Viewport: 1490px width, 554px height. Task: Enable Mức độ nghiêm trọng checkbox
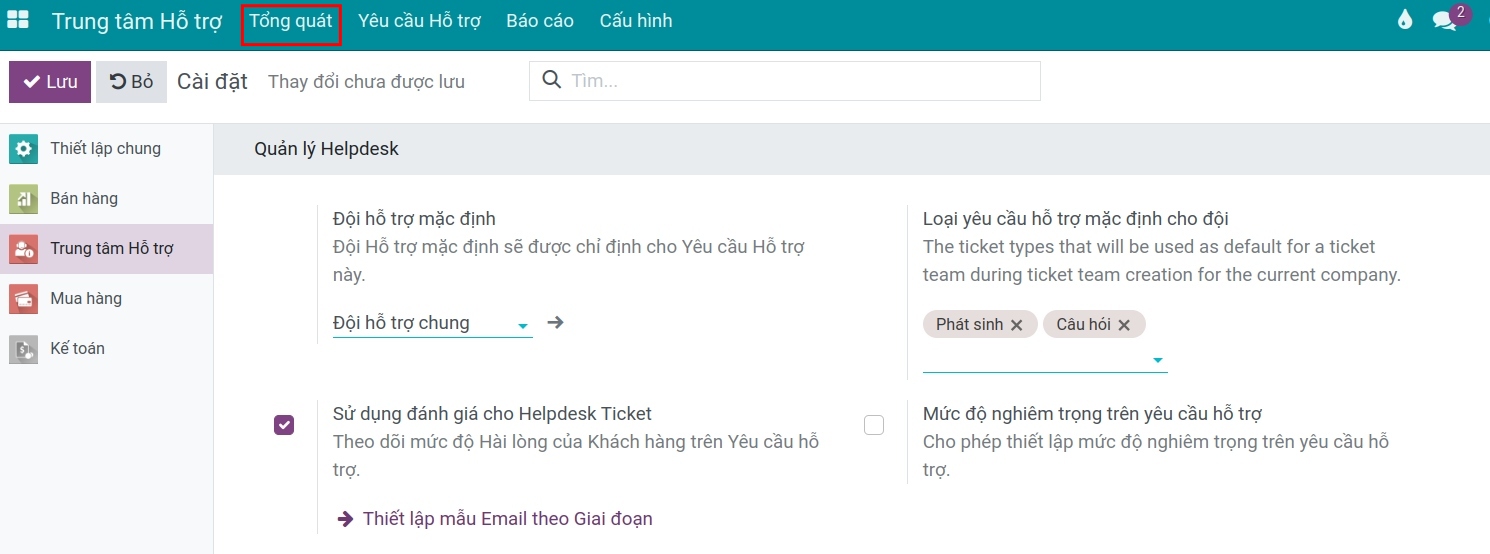tap(874, 425)
